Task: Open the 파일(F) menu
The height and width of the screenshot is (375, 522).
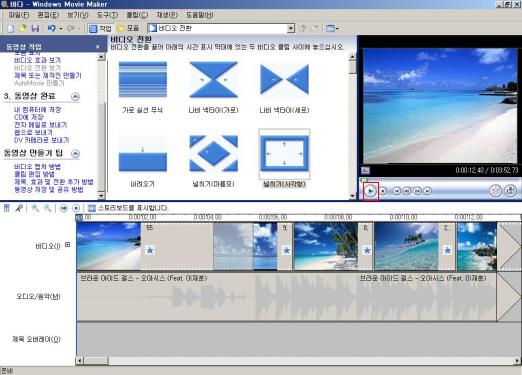Action: point(19,15)
